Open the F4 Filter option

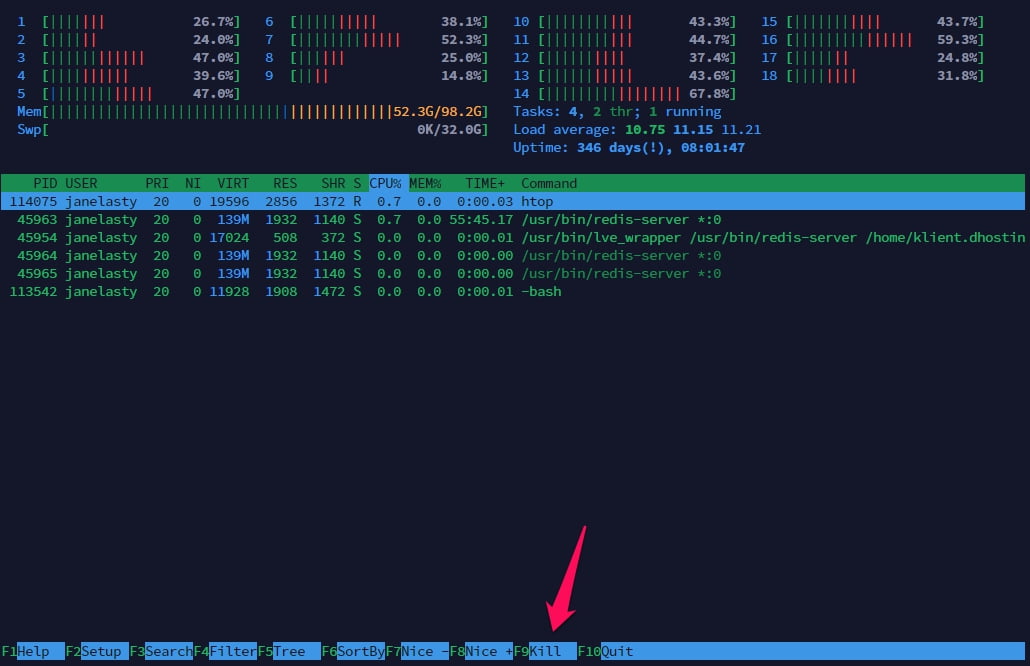tap(225, 651)
